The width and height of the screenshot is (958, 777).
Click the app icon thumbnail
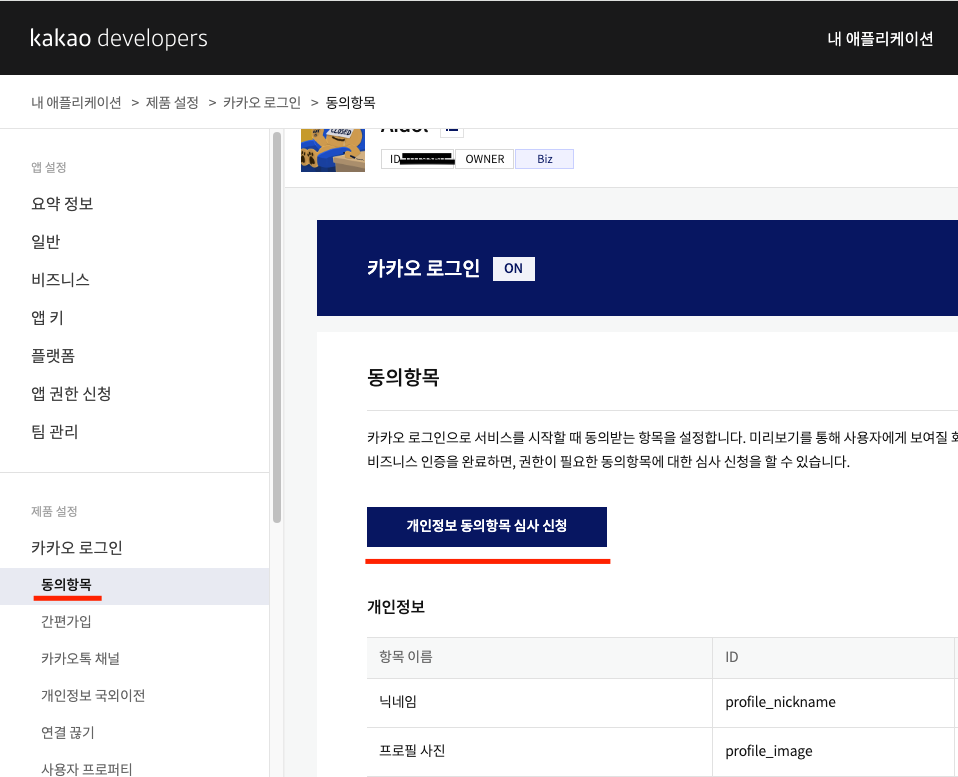[x=333, y=150]
